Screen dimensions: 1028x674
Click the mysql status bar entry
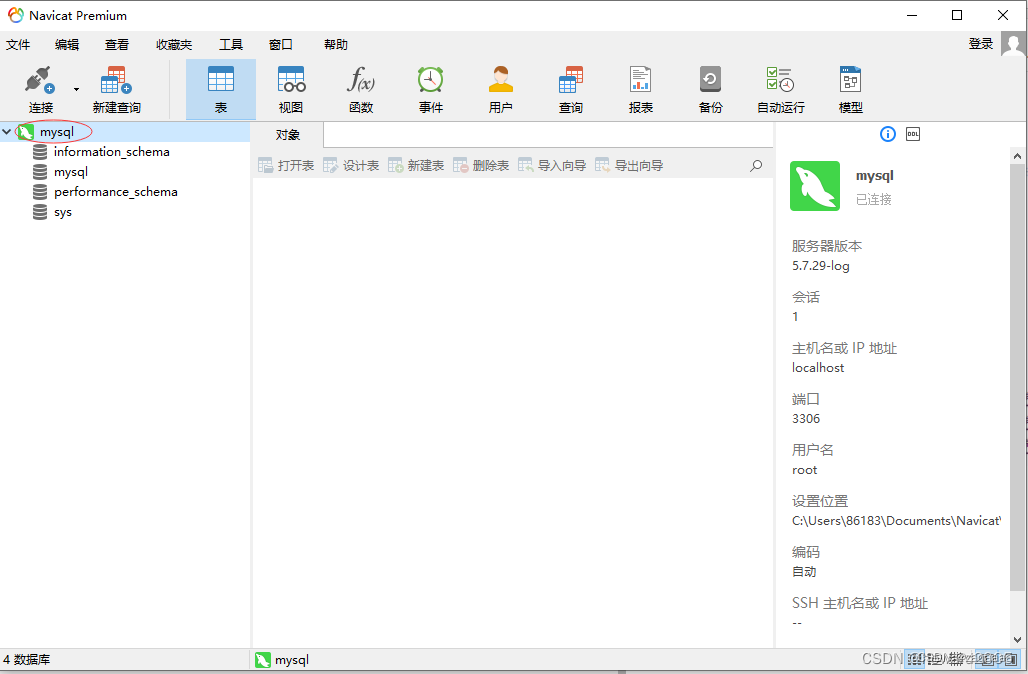(282, 660)
